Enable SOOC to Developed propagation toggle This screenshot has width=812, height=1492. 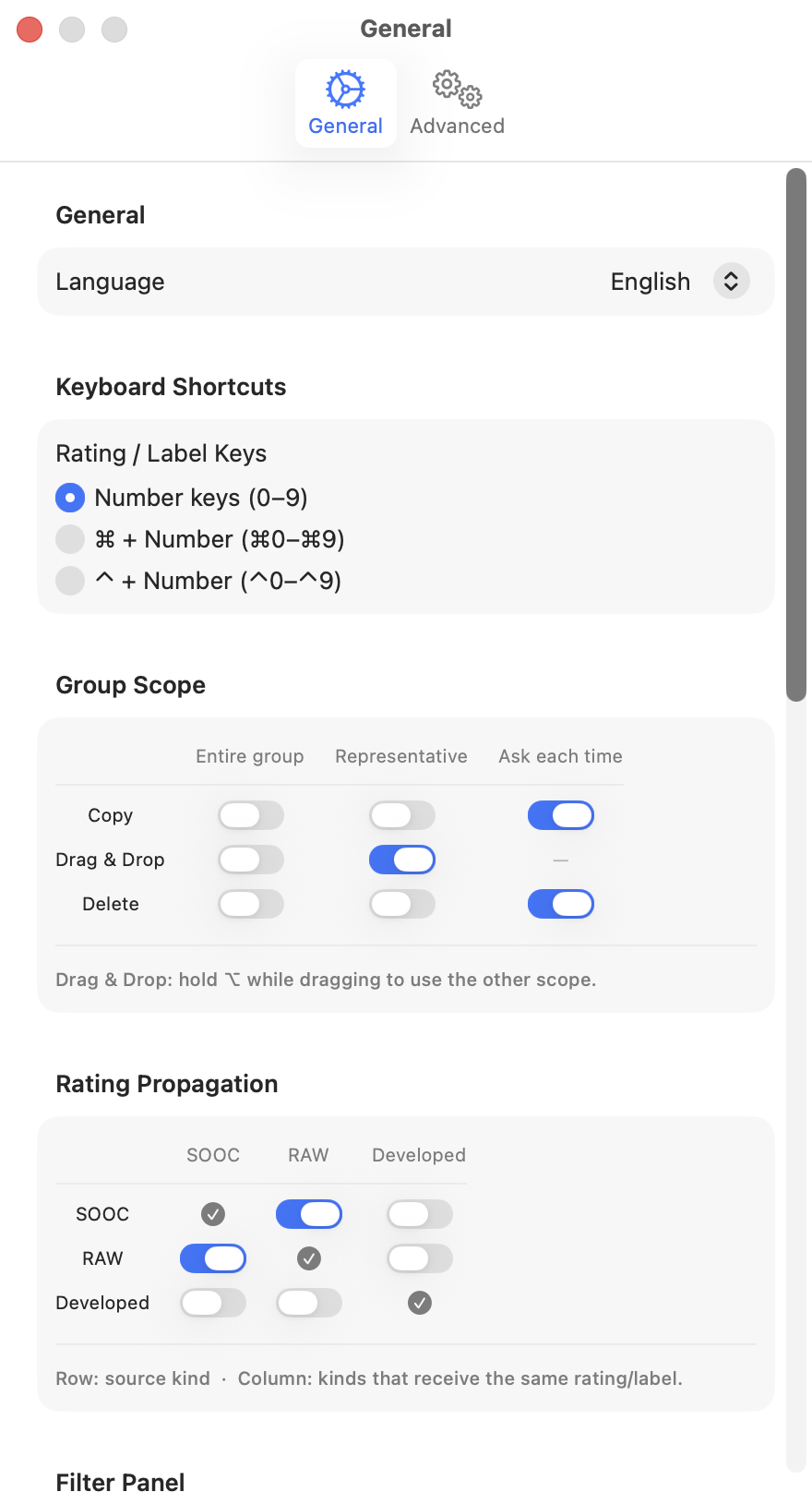point(420,1214)
